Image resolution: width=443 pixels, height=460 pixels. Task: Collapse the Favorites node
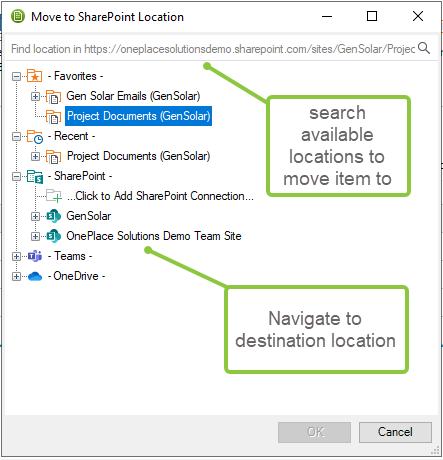pos(16,76)
